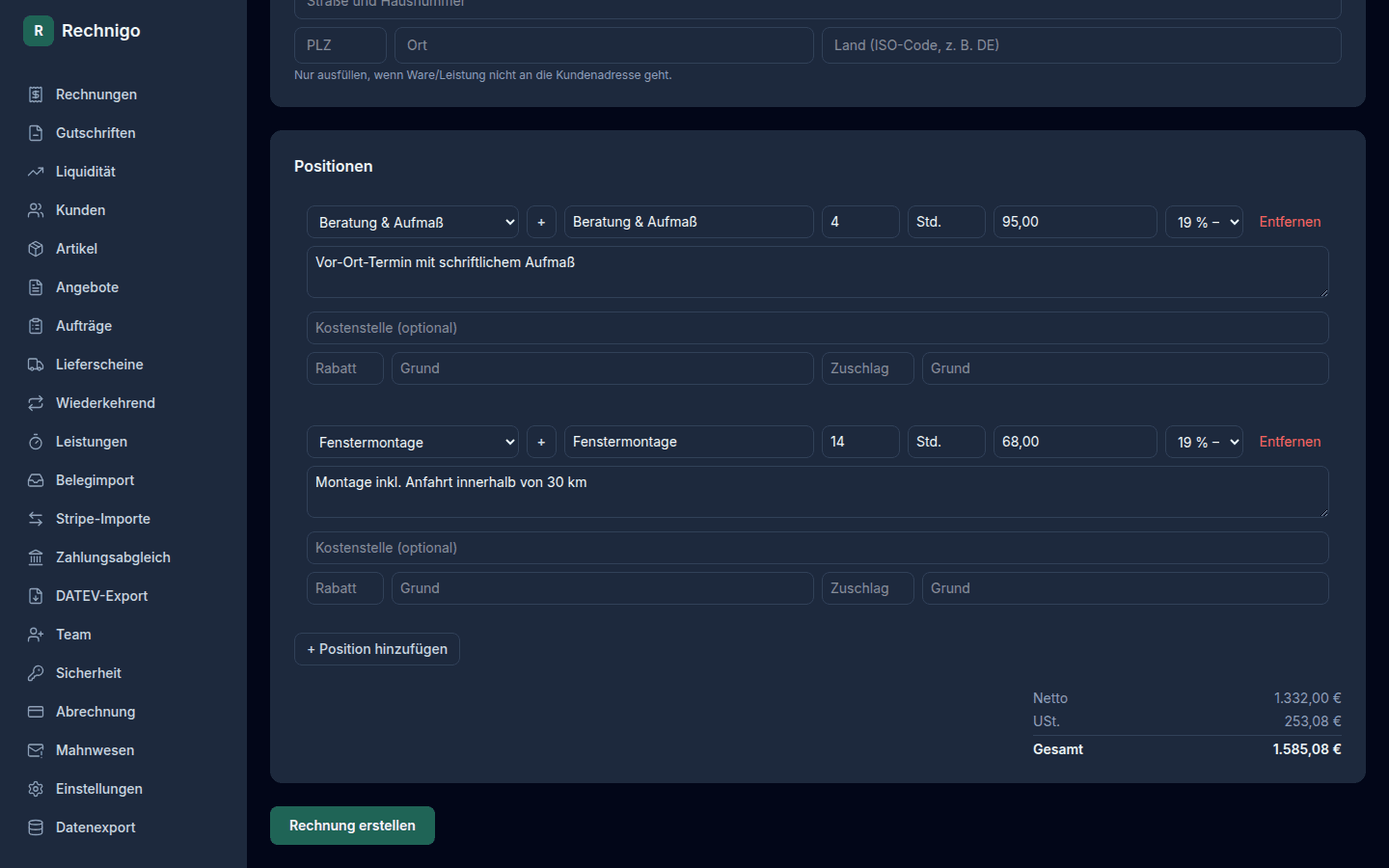The image size is (1389, 868).
Task: Click the Angebote file icon
Action: click(x=36, y=287)
